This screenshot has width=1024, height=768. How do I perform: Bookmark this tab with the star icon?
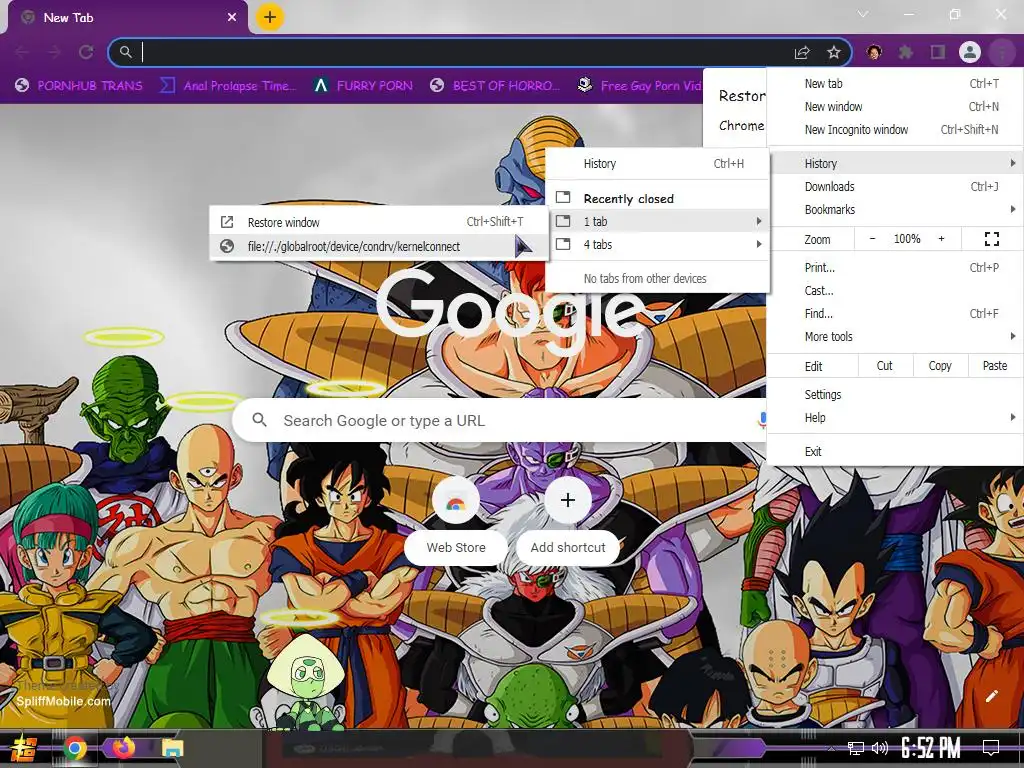click(x=833, y=52)
